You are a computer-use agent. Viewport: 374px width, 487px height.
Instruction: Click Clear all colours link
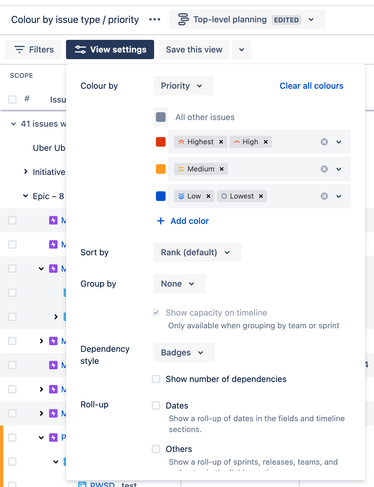311,86
